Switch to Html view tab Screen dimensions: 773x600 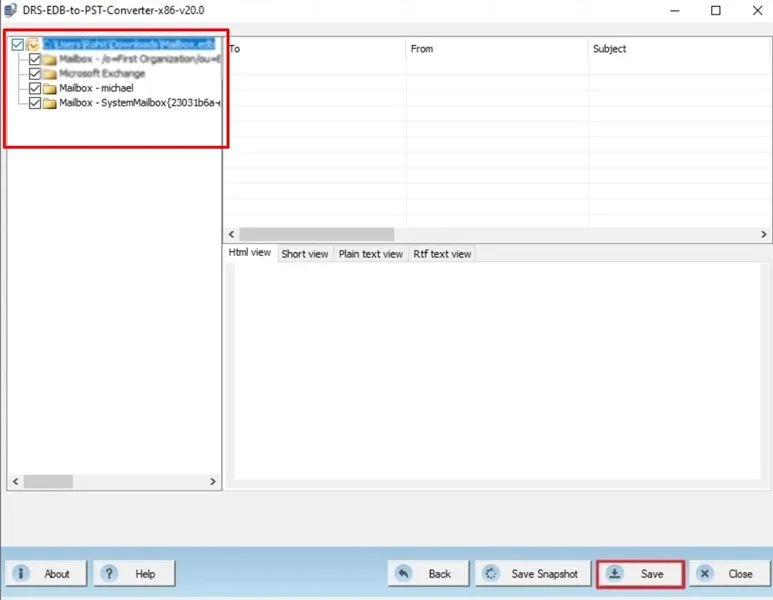click(250, 252)
